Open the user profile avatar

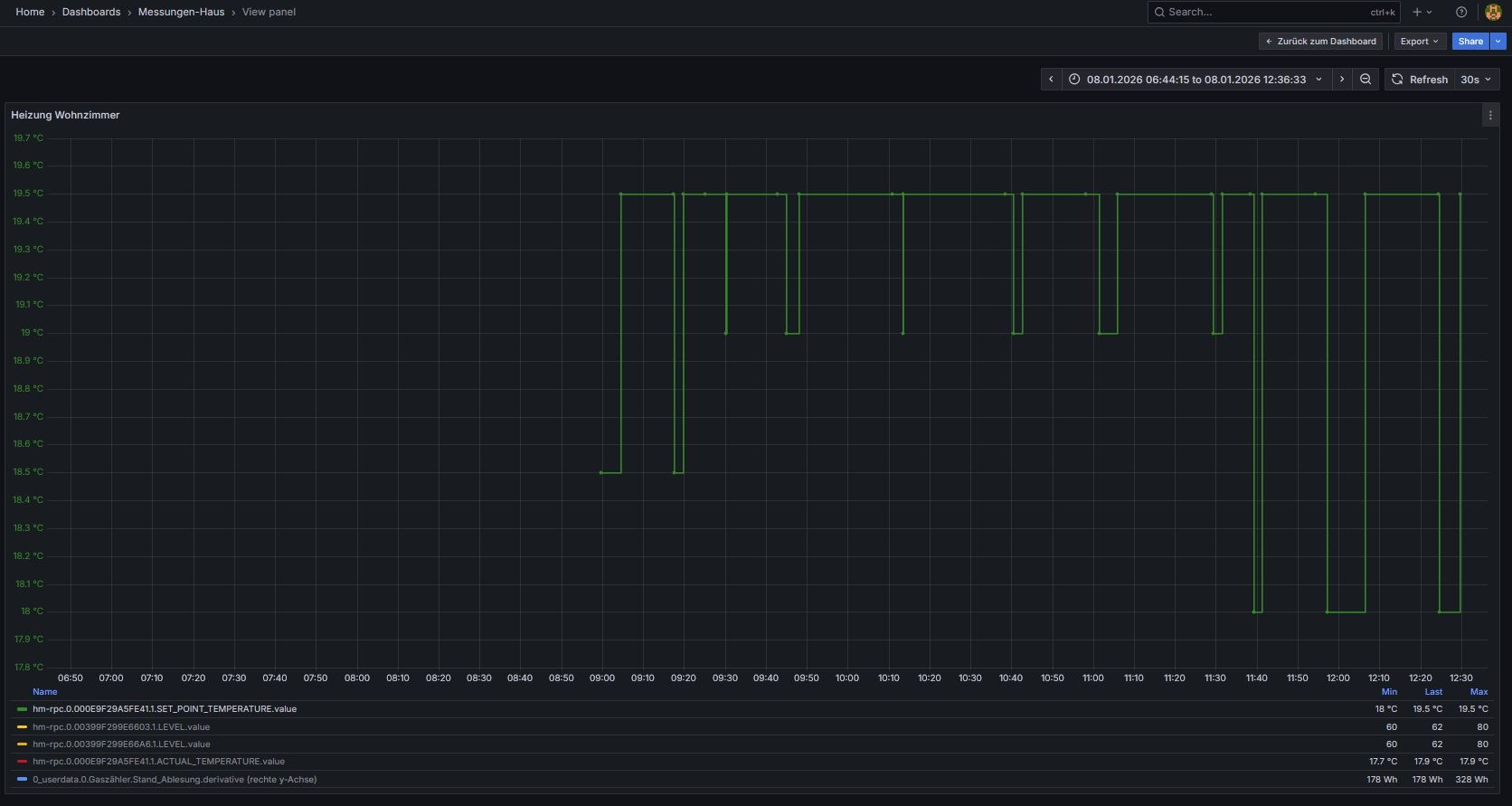[1493, 12]
